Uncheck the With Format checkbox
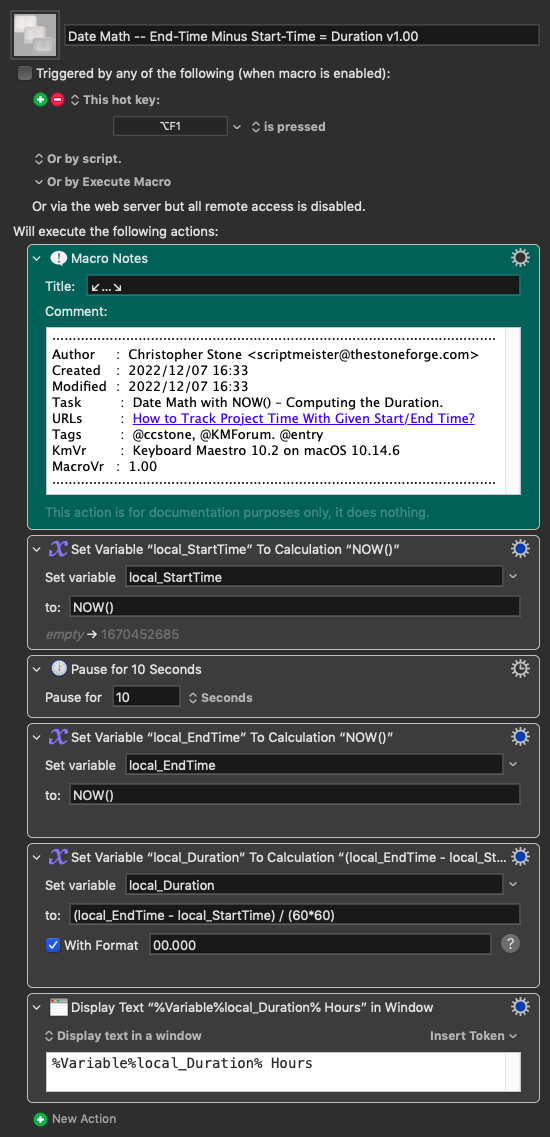 [x=53, y=945]
